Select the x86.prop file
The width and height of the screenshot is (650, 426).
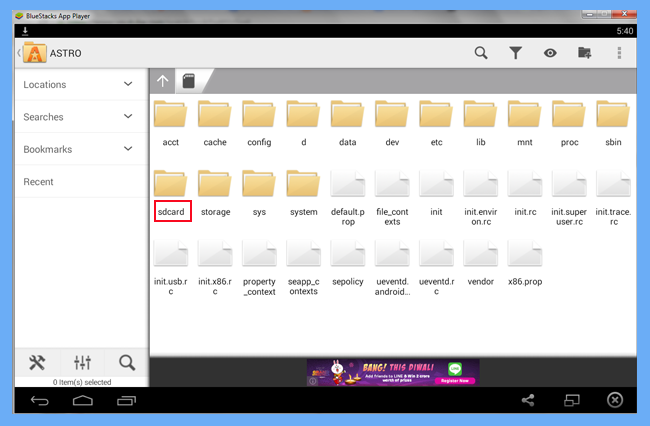coord(525,263)
